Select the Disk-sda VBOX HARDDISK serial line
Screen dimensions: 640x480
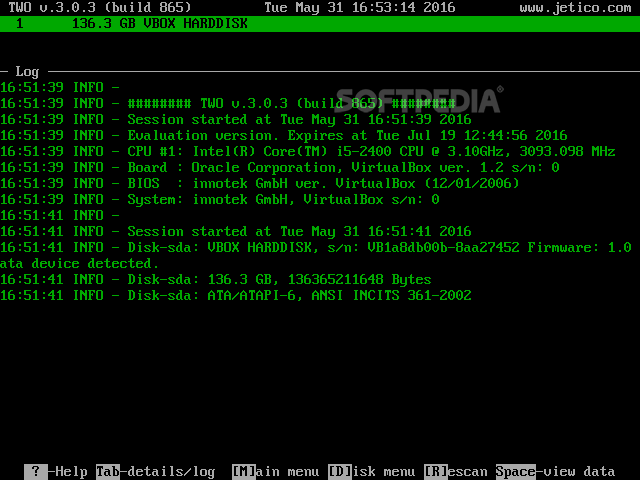click(x=316, y=247)
